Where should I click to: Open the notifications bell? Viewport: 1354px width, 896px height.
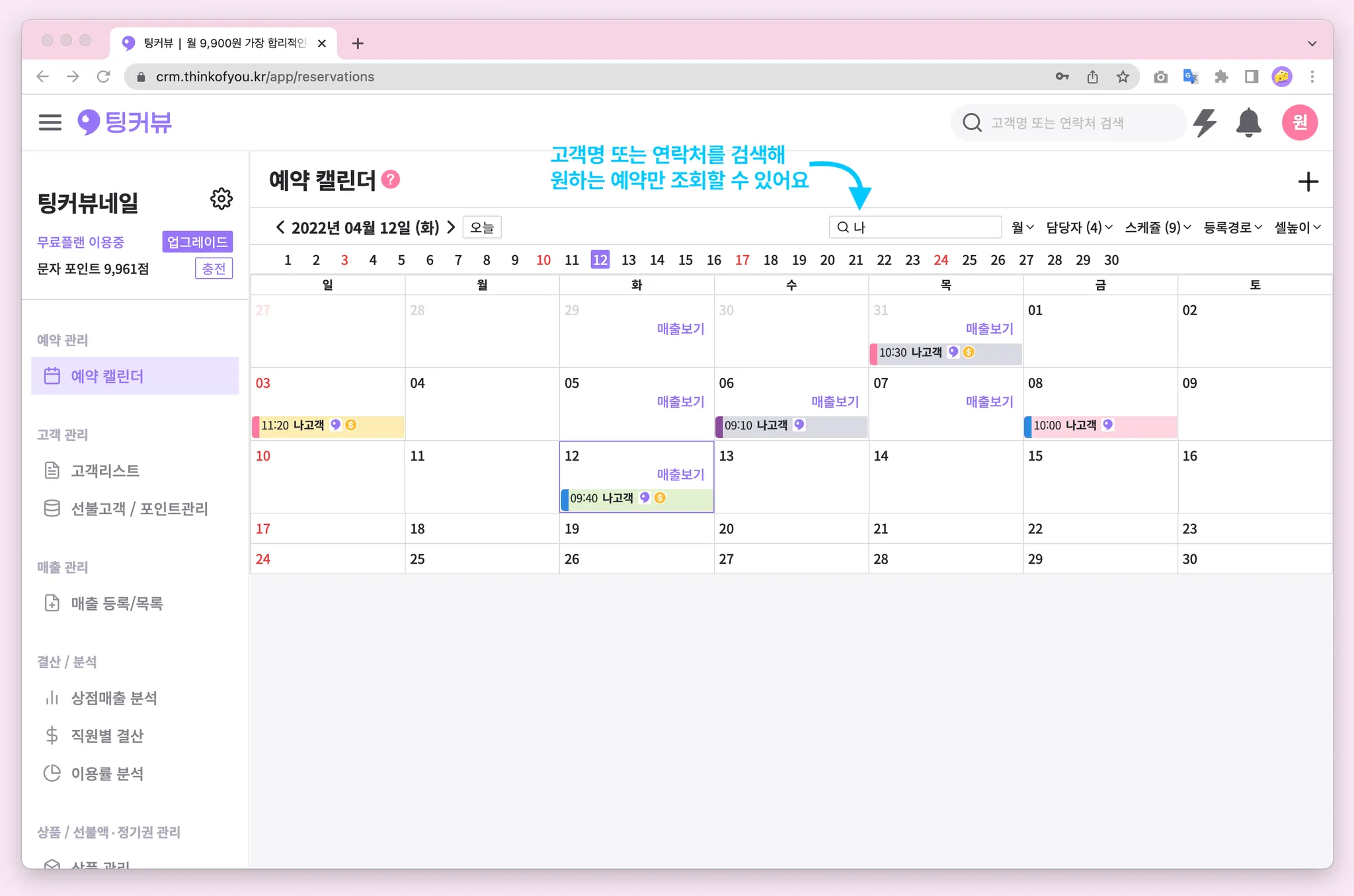pyautogui.click(x=1248, y=123)
